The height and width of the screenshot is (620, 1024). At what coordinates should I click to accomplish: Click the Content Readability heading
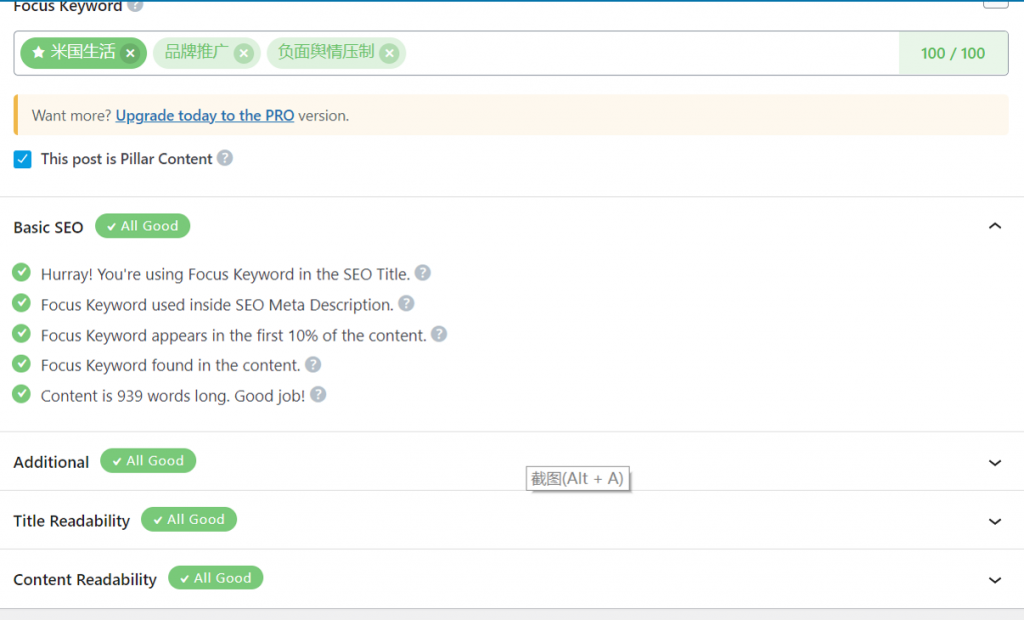(x=85, y=579)
